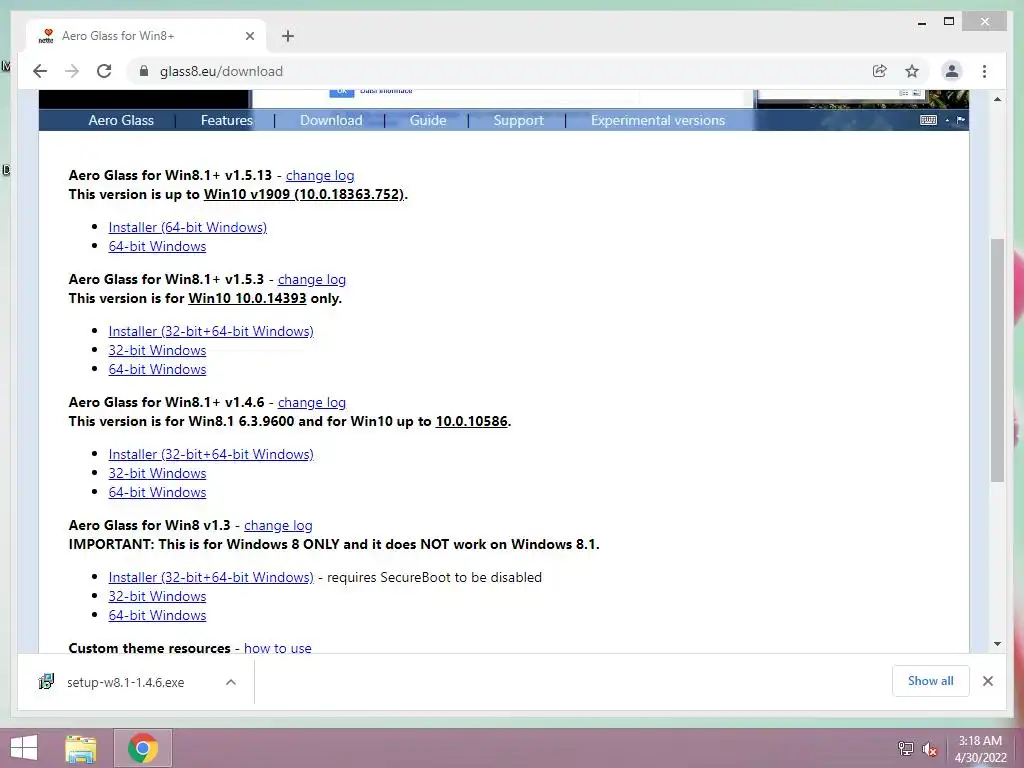Open change log for v1.4.6
1024x768 pixels.
pos(312,402)
